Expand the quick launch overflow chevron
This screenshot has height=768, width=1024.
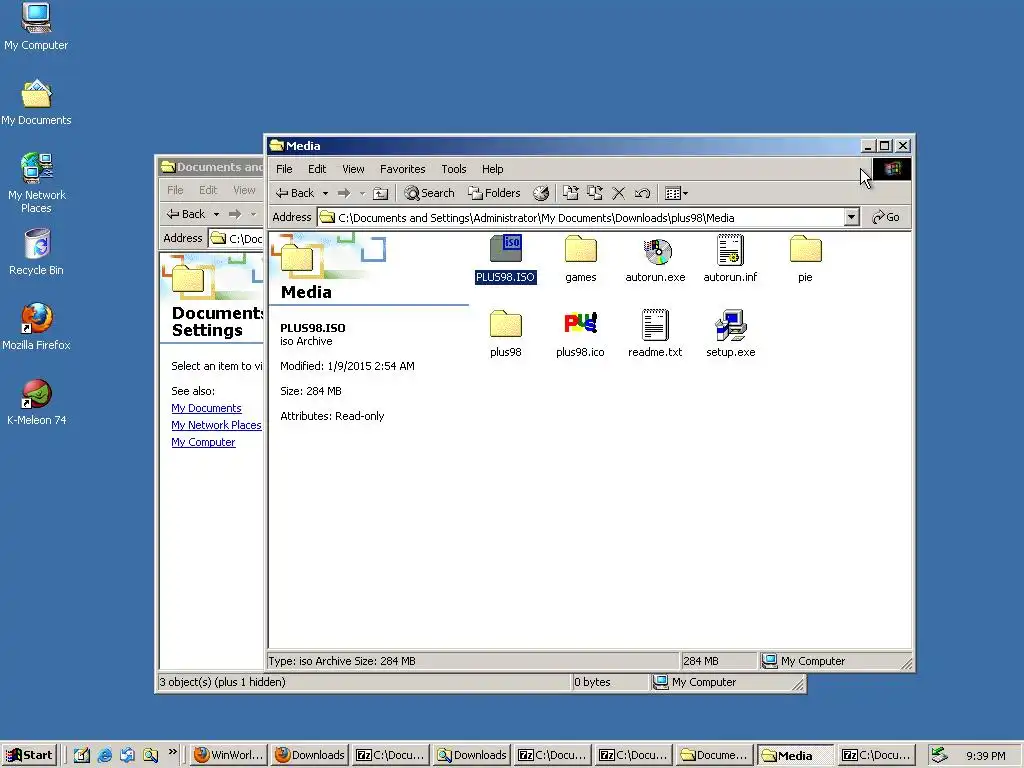pyautogui.click(x=172, y=752)
